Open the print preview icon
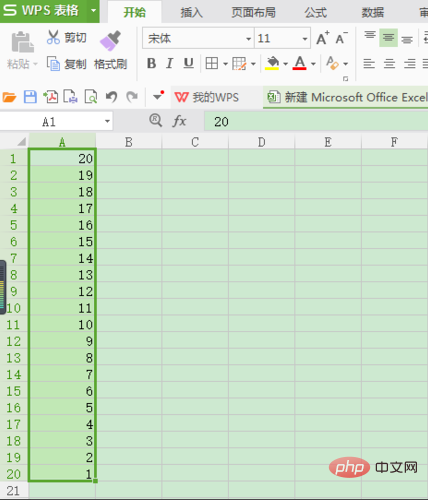Viewport: 428px width, 500px height. pyautogui.click(x=91, y=97)
